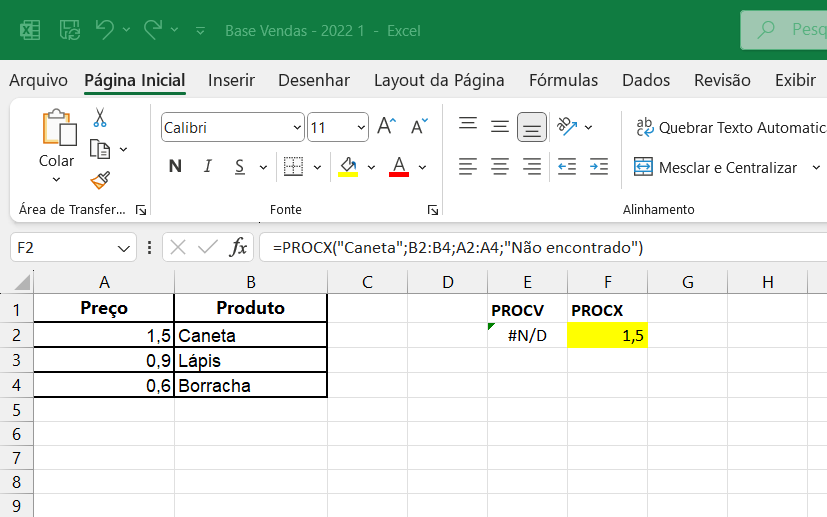Viewport: 827px width, 517px height.
Task: Increase font size with larger A
Action: (x=387, y=127)
